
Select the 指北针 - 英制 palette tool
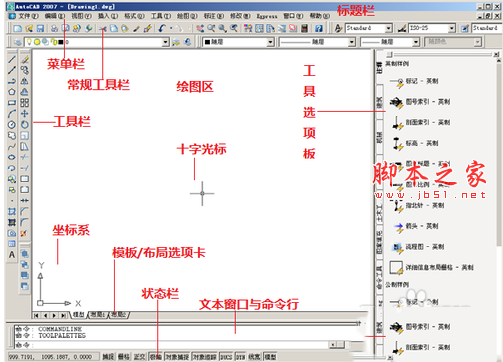418,205
